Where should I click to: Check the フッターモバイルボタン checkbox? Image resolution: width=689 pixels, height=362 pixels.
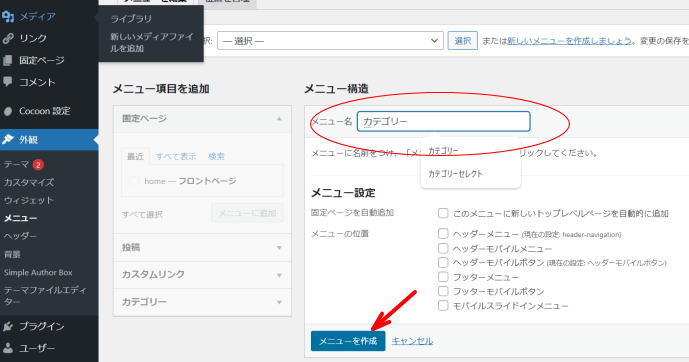(443, 291)
